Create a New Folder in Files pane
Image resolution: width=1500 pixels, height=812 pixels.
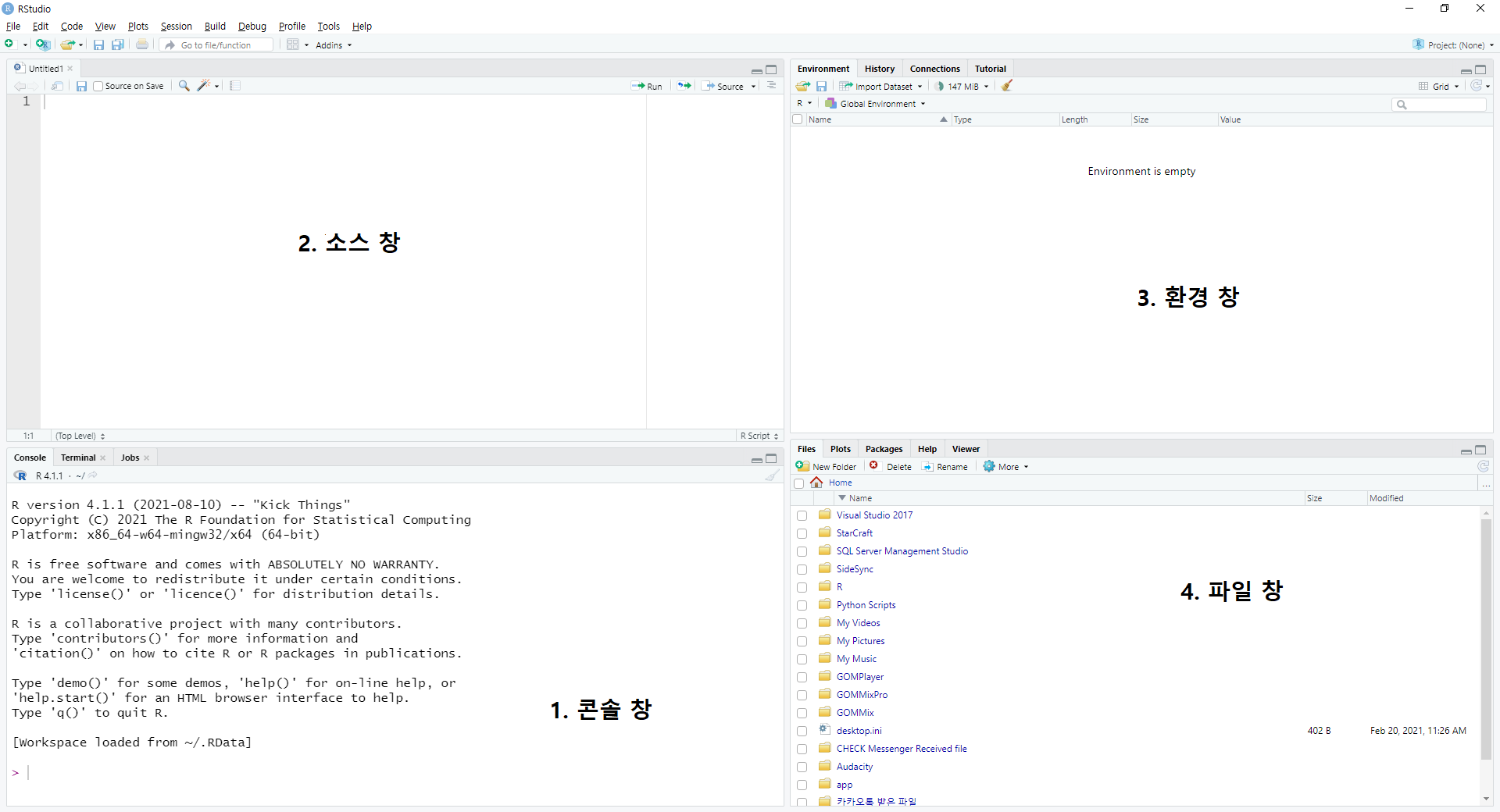pos(827,466)
